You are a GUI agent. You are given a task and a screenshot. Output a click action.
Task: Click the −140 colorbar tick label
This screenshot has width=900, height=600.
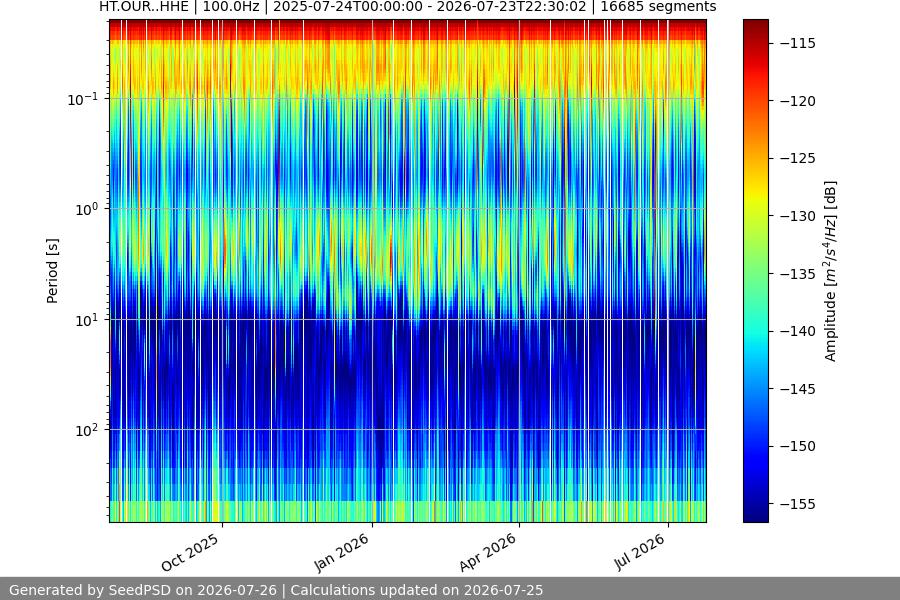tap(798, 331)
